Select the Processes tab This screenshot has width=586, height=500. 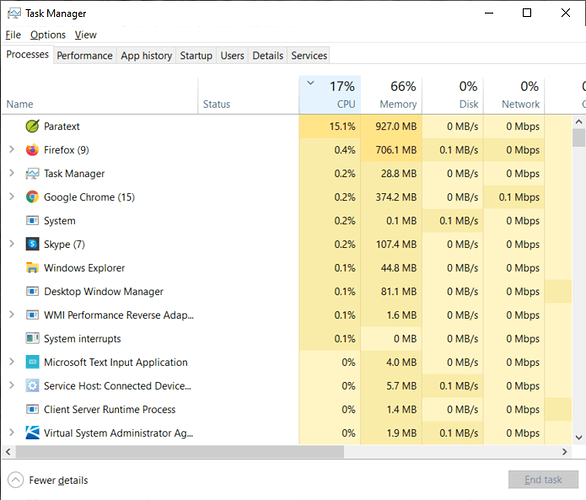click(x=28, y=55)
